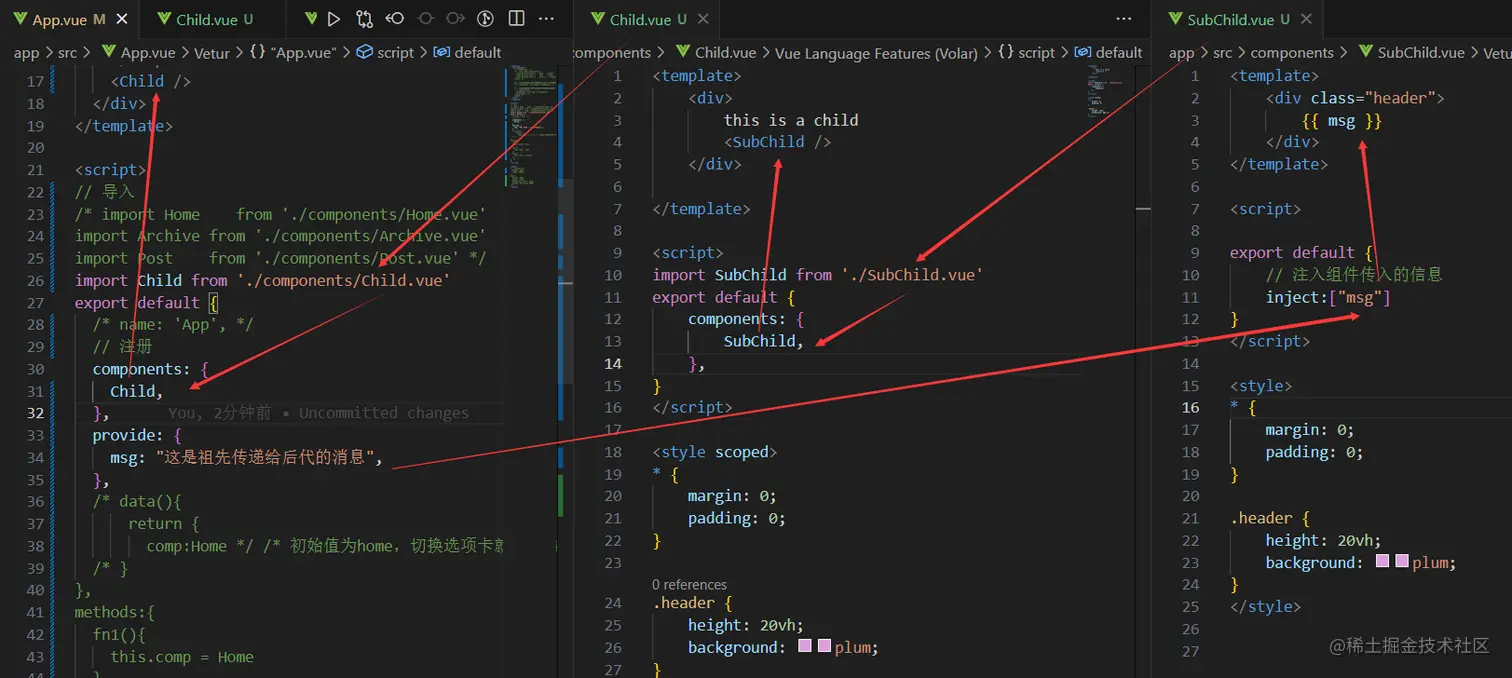The height and width of the screenshot is (678, 1512).
Task: Open the 'app' breadcrumb in the App.vue editor
Action: click(26, 53)
